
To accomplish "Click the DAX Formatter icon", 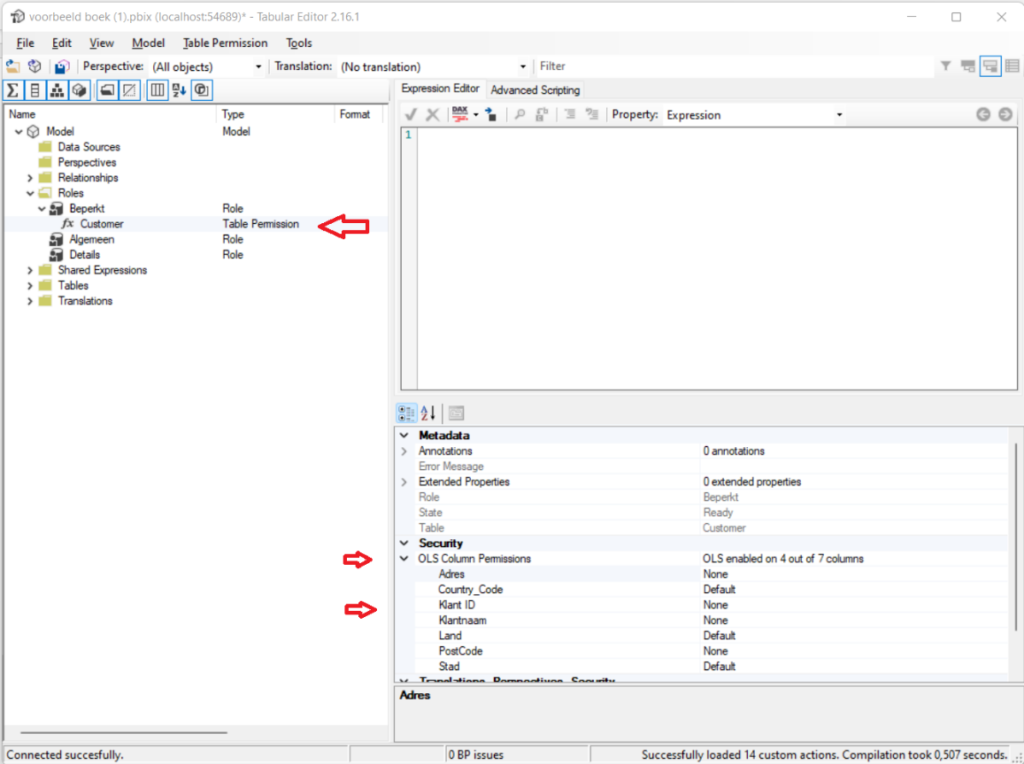I will 460,115.
